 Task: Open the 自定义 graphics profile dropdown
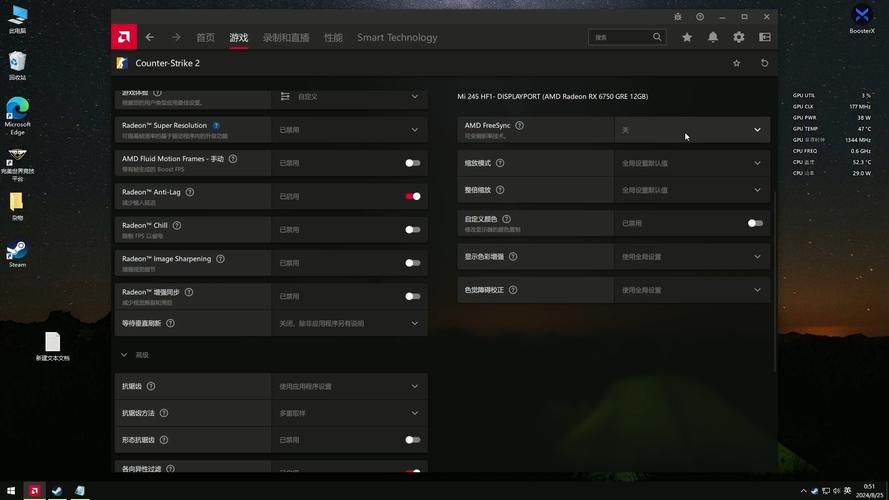click(x=349, y=97)
